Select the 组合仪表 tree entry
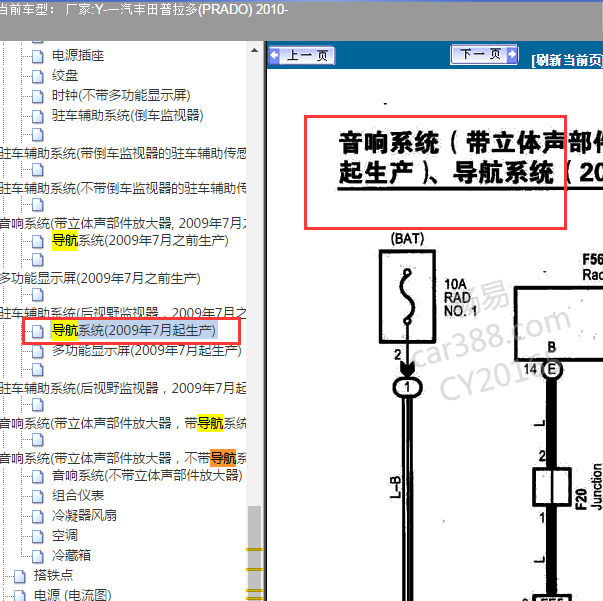 click(x=78, y=496)
